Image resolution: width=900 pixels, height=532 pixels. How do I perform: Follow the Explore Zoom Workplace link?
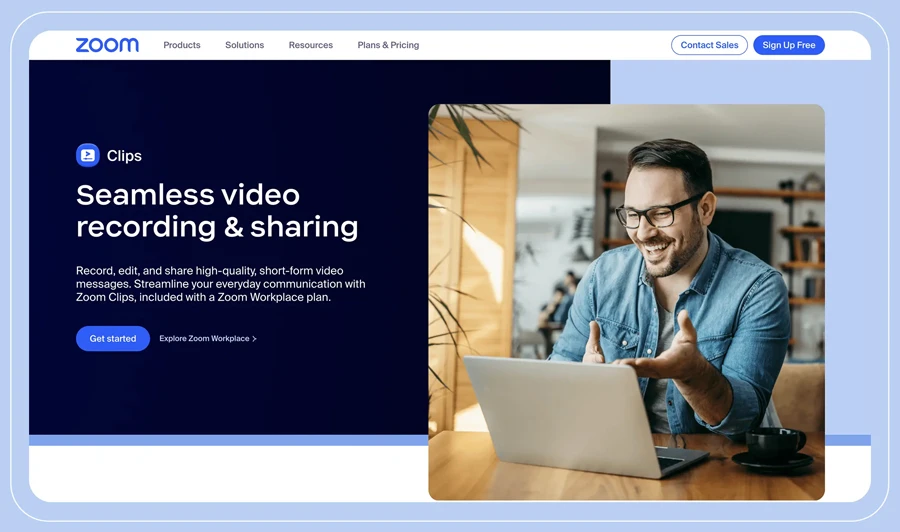pos(204,339)
